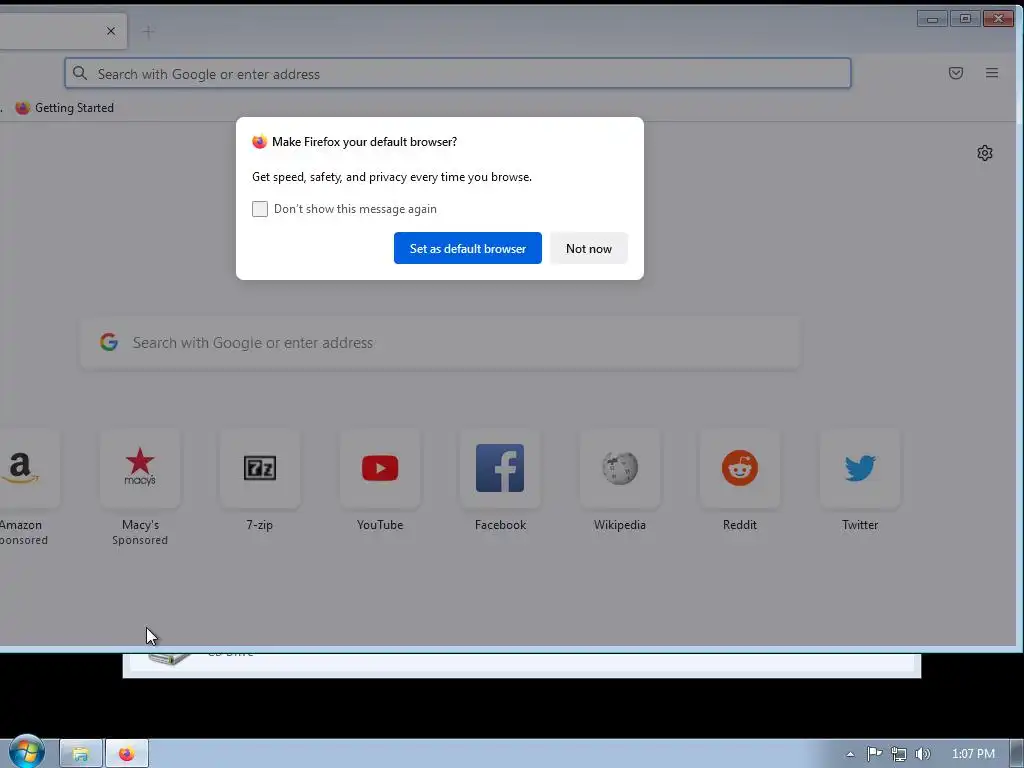Focus the center Google search box
1024x768 pixels.
[x=440, y=343]
